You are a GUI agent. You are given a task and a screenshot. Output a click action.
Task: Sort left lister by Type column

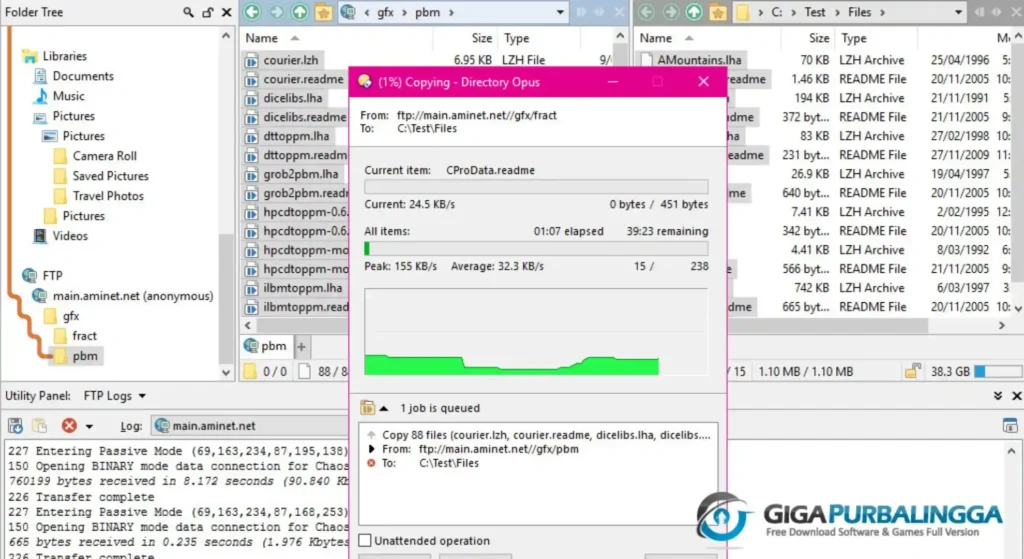517,38
